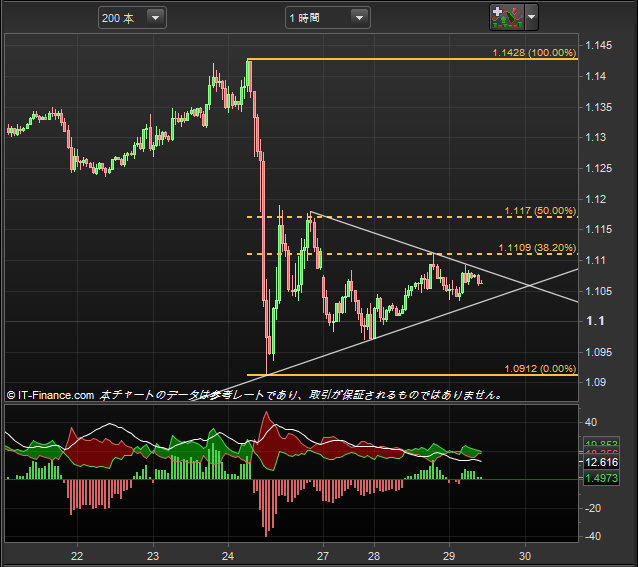Select the 1.0912 (0.00%) Fibonacci label
The height and width of the screenshot is (567, 638).
(540, 369)
